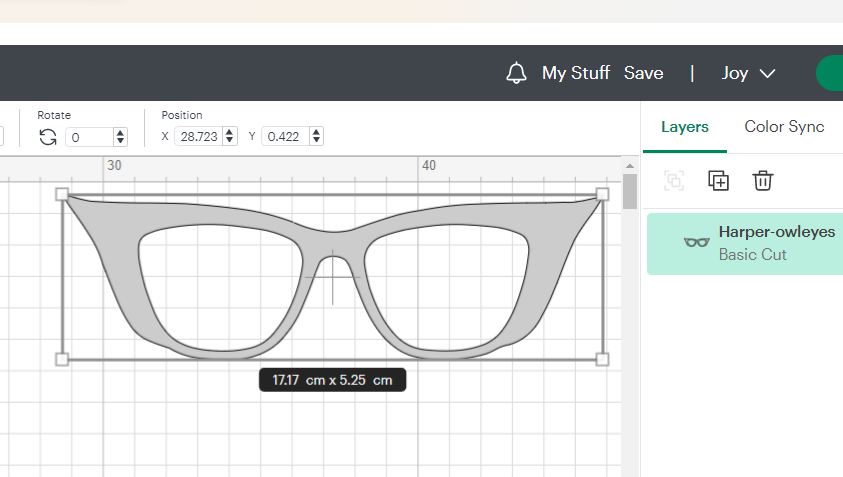Click the Y position stepper arrows
The image size is (843, 477).
[316, 136]
